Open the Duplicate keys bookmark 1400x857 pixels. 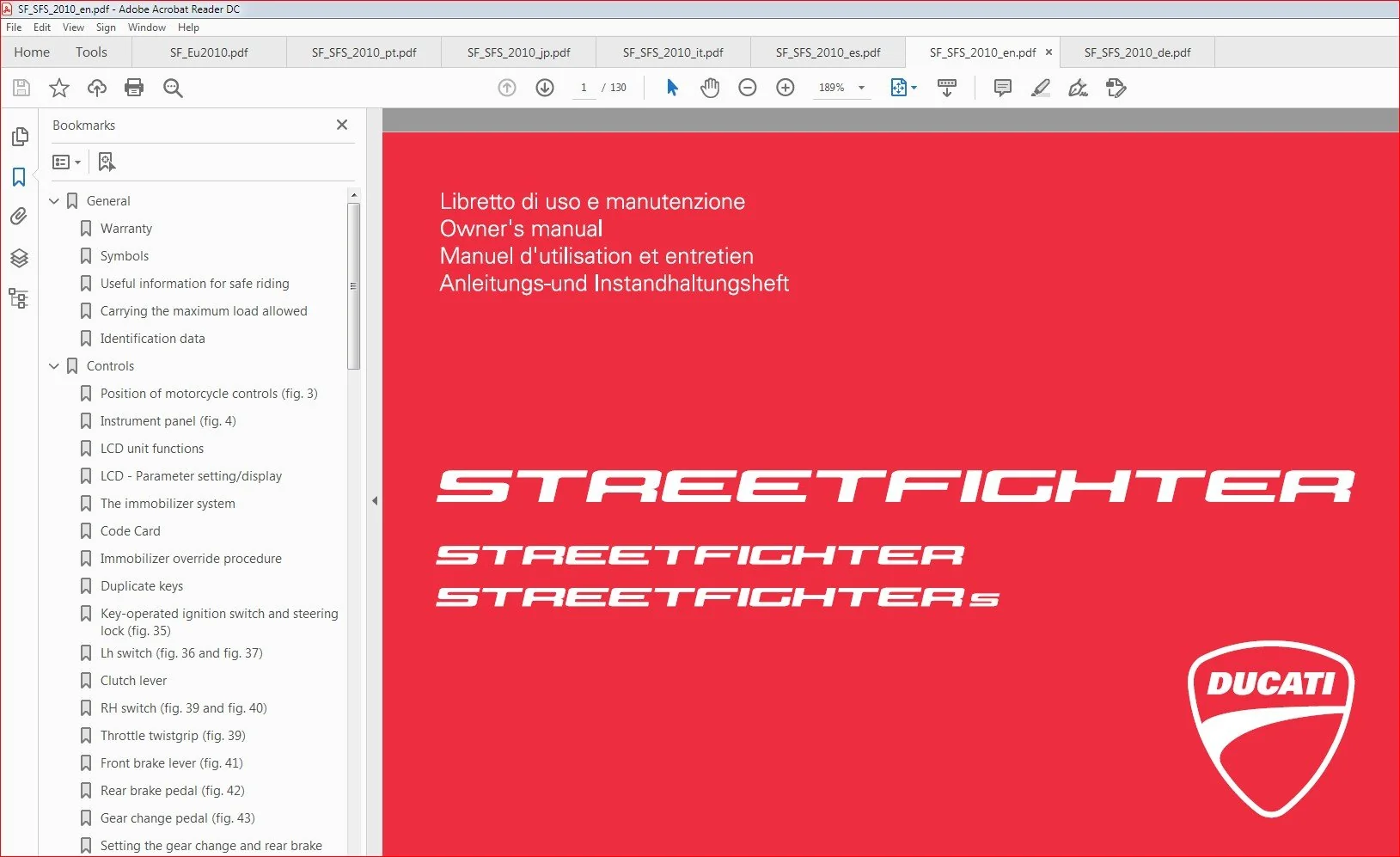tap(142, 586)
